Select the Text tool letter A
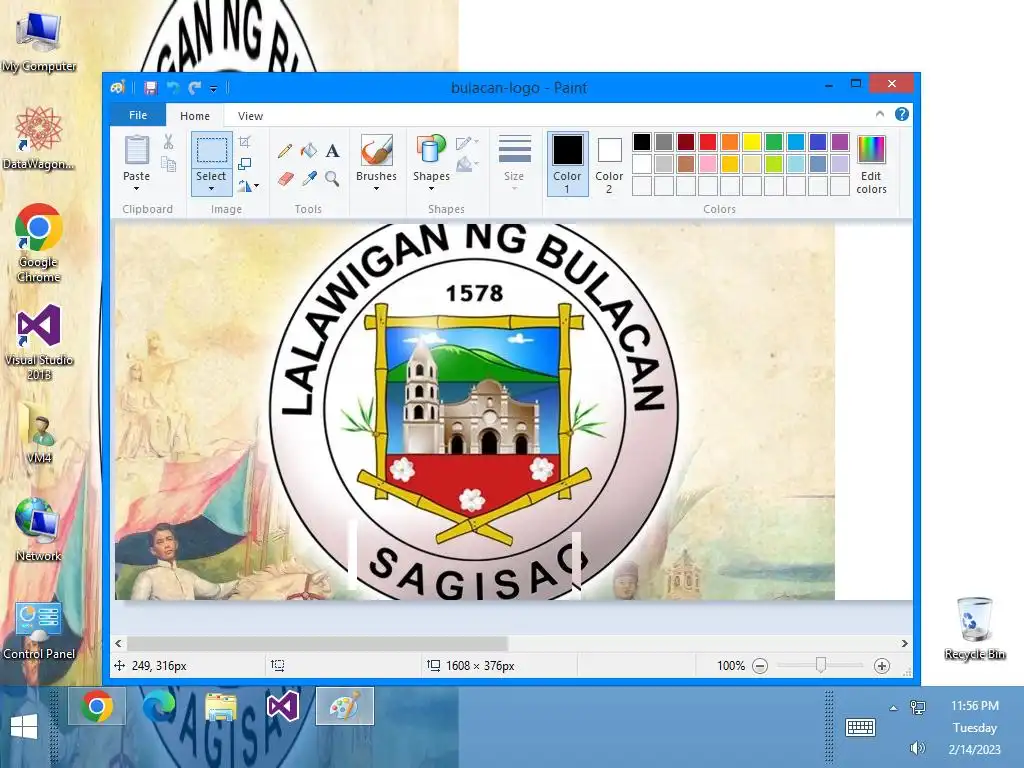 [x=332, y=151]
